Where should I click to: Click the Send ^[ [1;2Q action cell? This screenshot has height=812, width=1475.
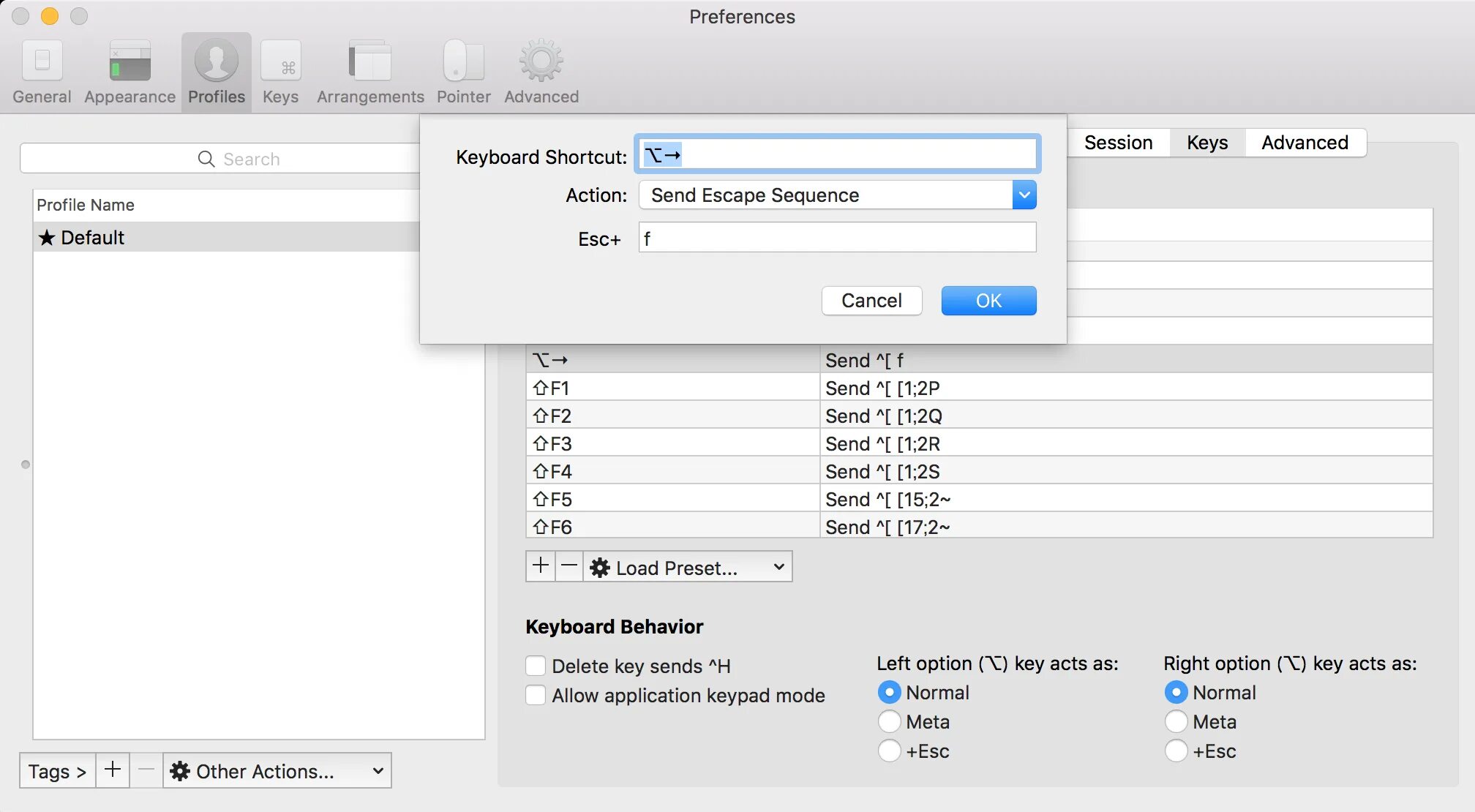click(1127, 416)
